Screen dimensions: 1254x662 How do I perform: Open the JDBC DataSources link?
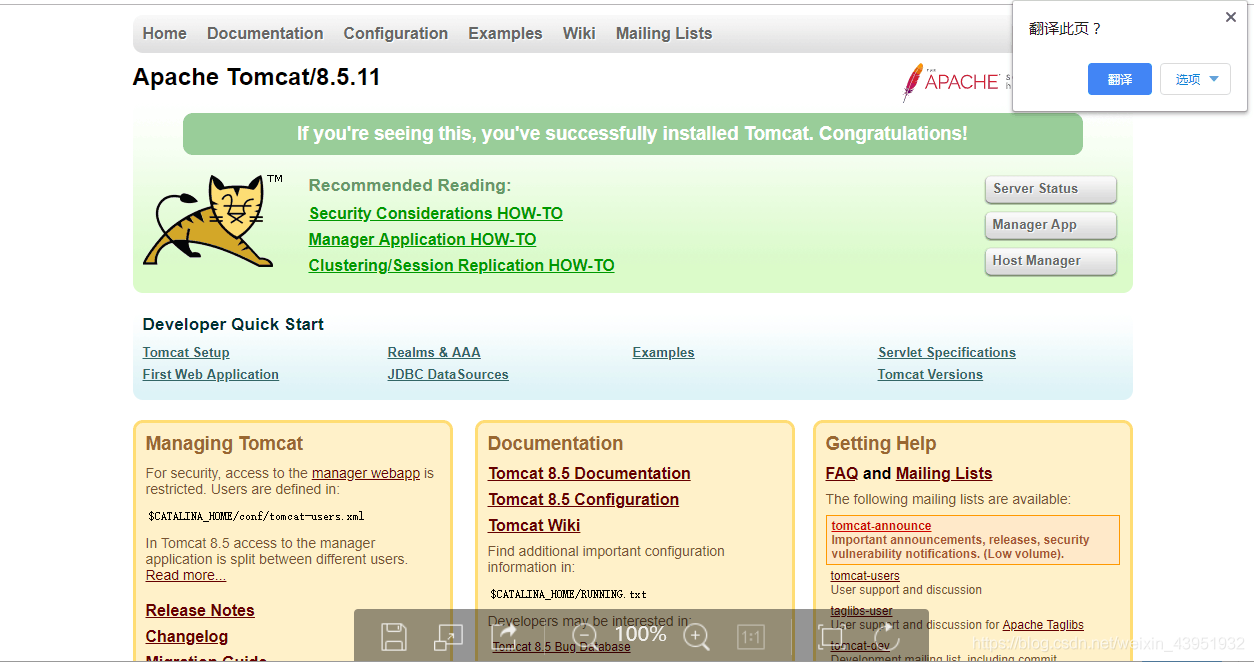point(448,374)
